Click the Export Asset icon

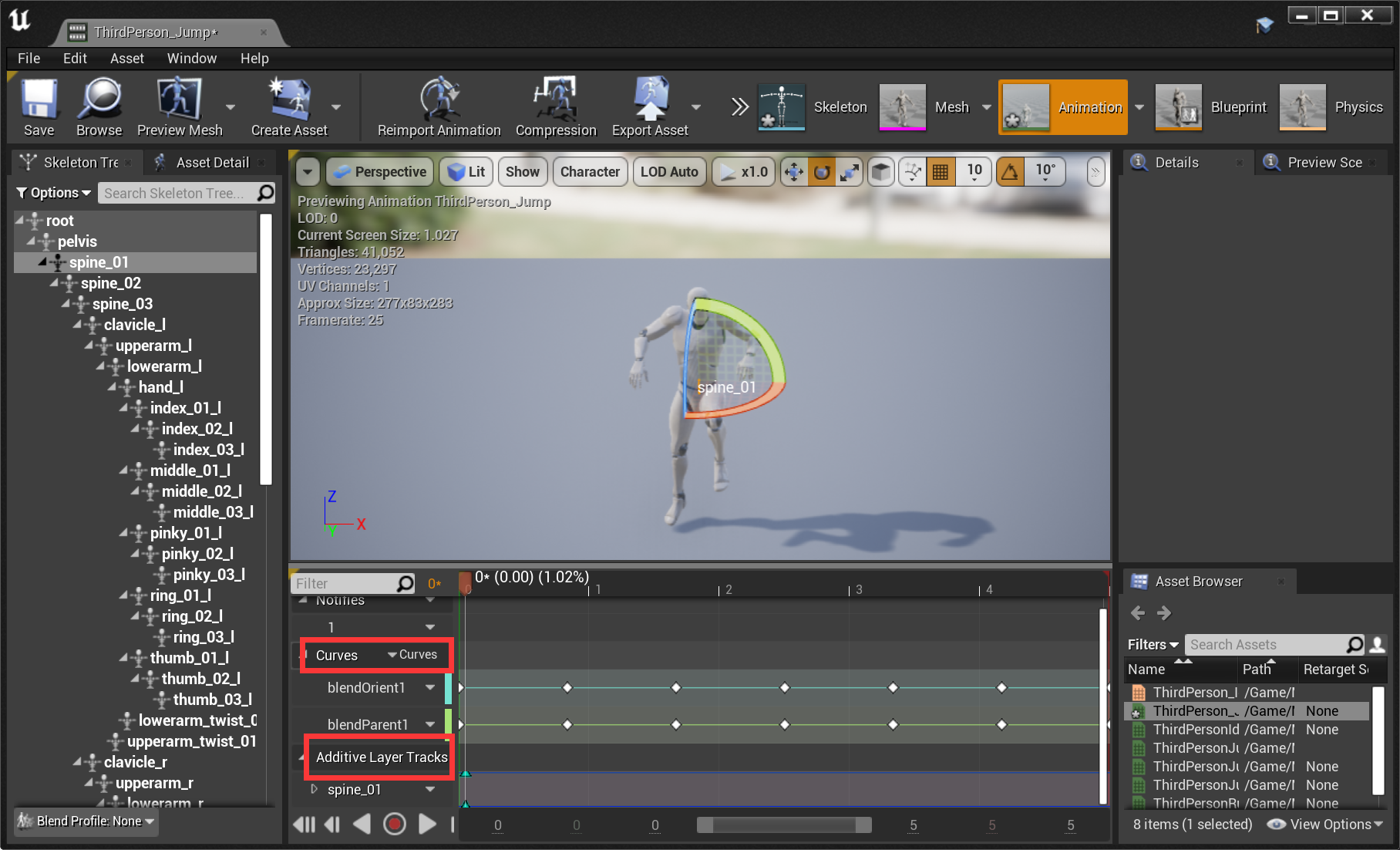coord(650,107)
